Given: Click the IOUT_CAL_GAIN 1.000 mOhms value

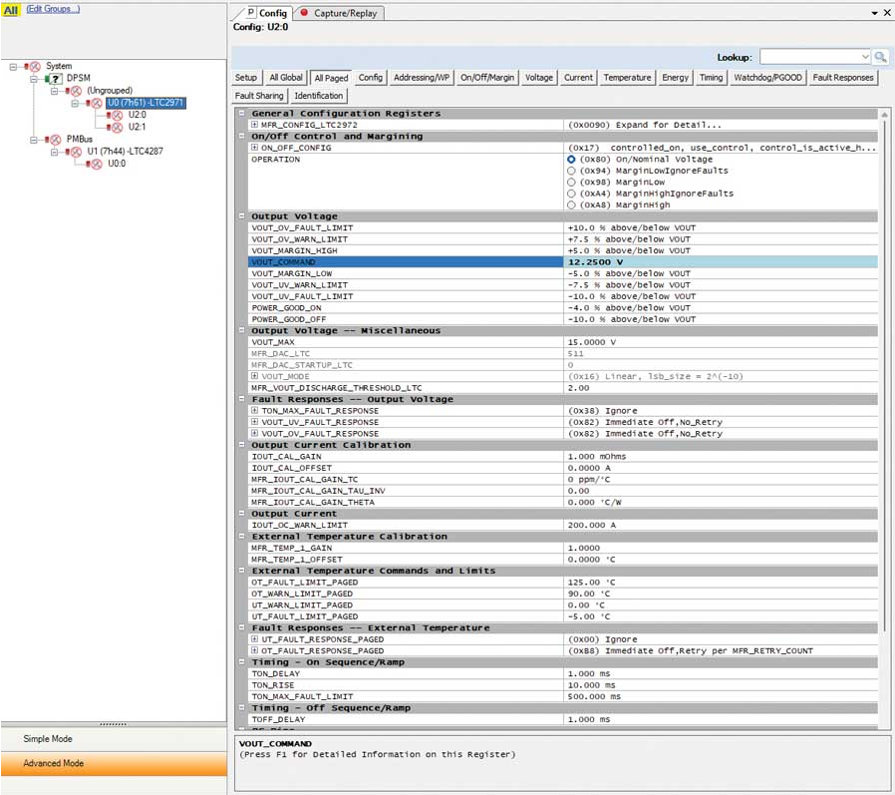Looking at the screenshot, I should coord(720,456).
